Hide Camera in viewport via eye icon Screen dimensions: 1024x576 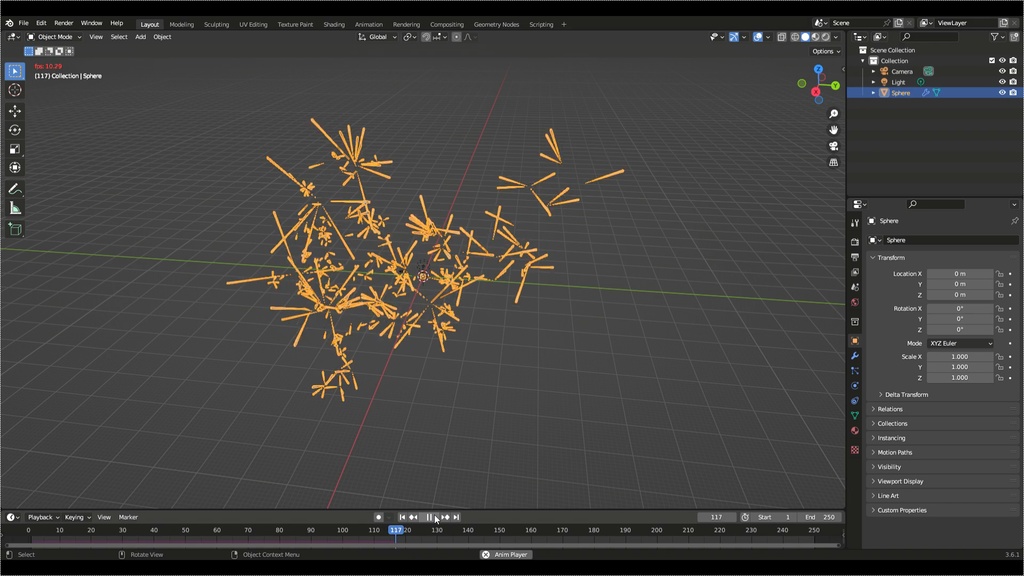(x=1002, y=71)
